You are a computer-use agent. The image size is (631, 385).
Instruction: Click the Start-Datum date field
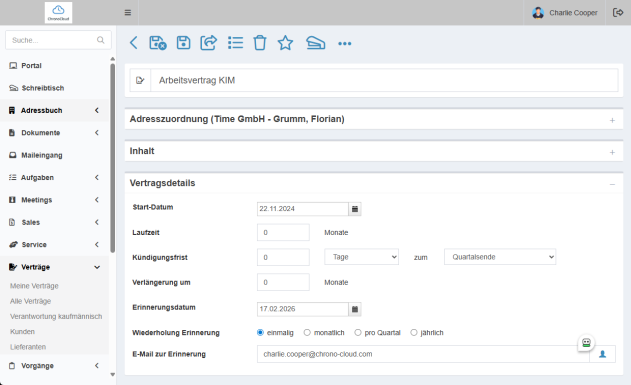pyautogui.click(x=303, y=209)
